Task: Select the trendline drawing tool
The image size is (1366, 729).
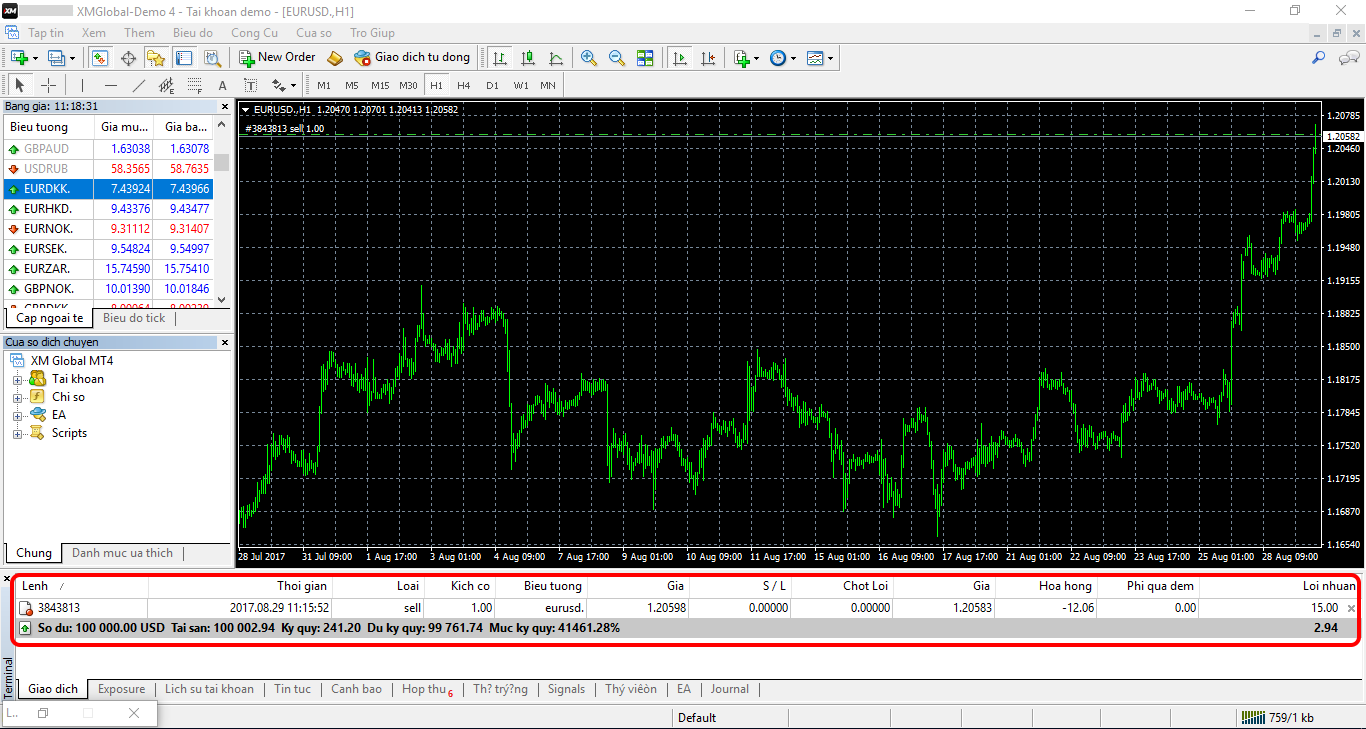Action: coord(138,85)
